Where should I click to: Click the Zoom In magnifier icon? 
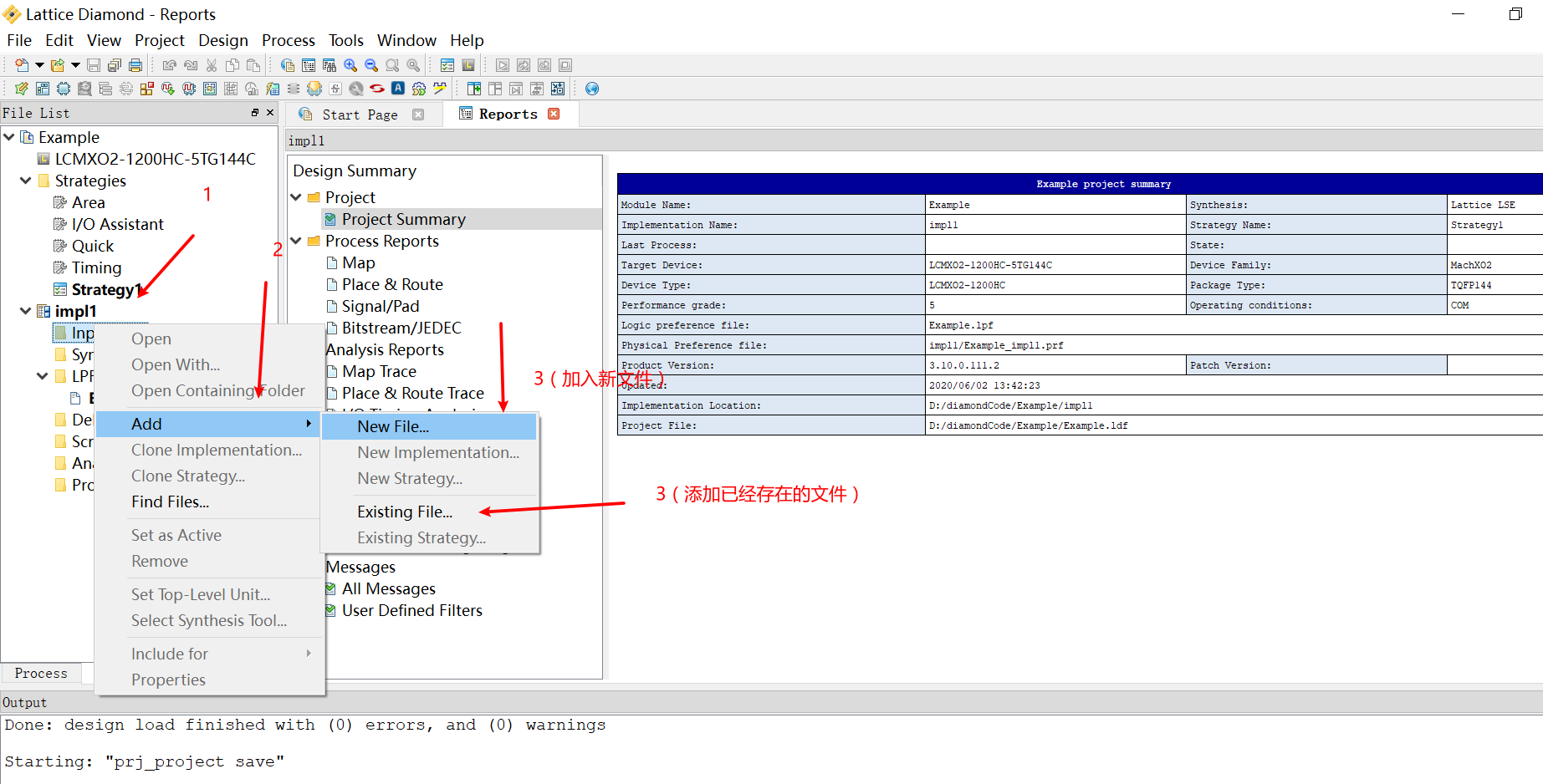350,65
